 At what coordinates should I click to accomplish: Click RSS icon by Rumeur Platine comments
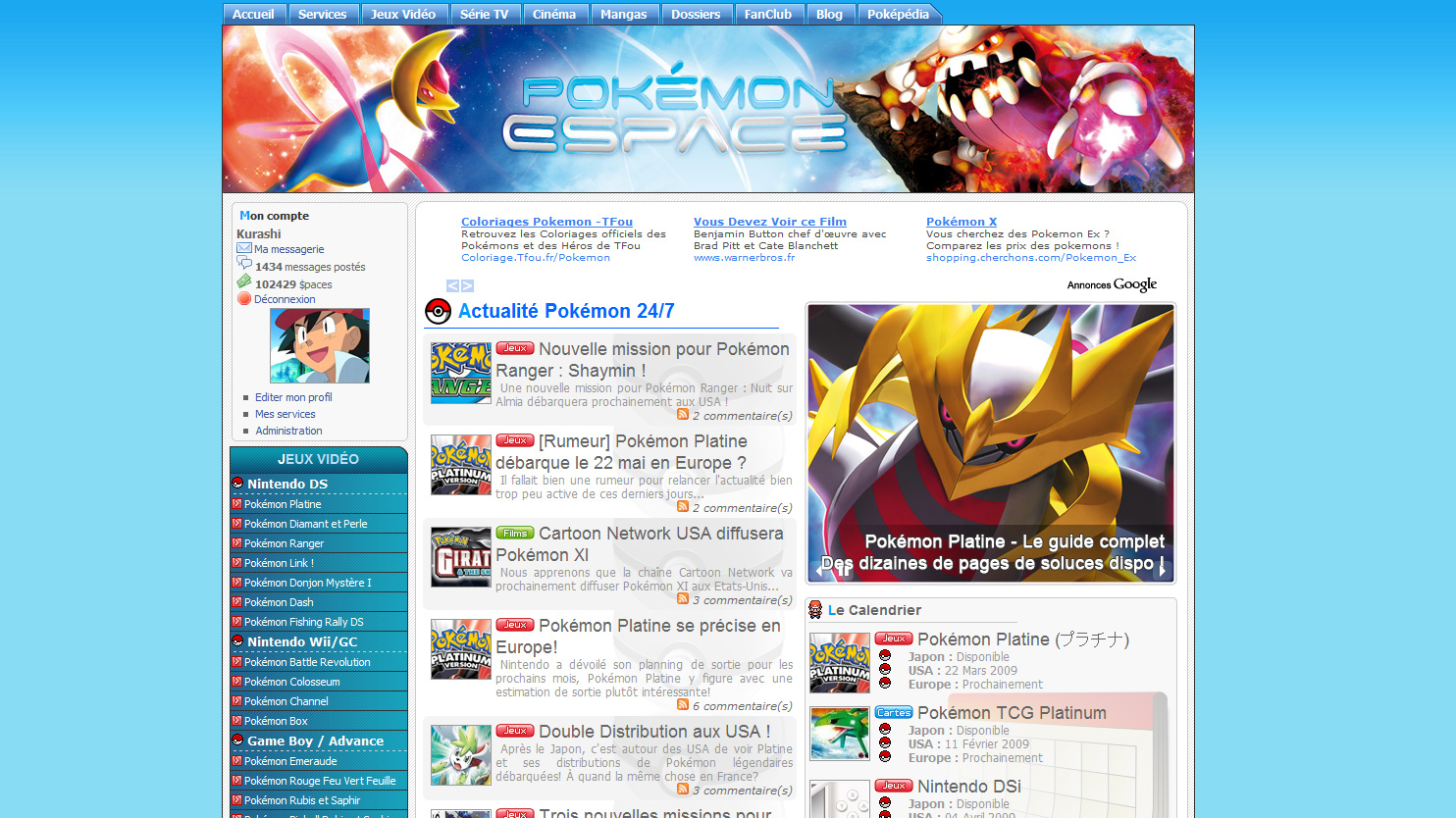click(x=683, y=506)
